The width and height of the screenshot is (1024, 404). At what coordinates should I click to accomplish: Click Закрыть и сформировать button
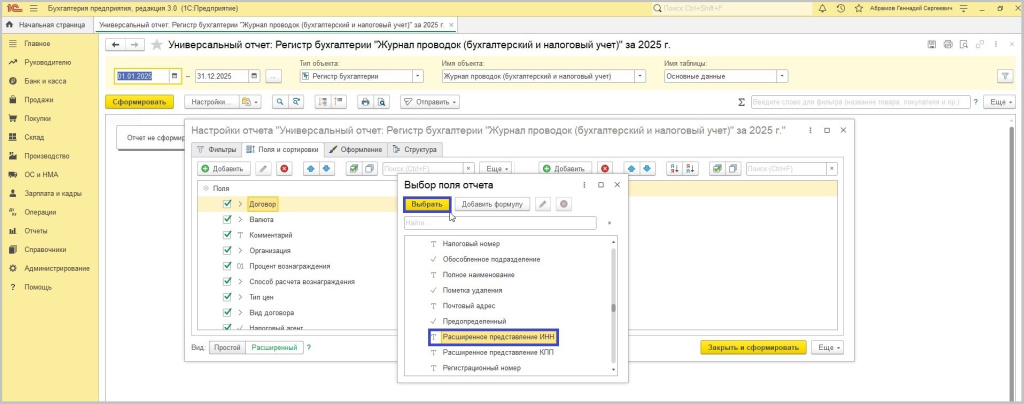(x=752, y=347)
